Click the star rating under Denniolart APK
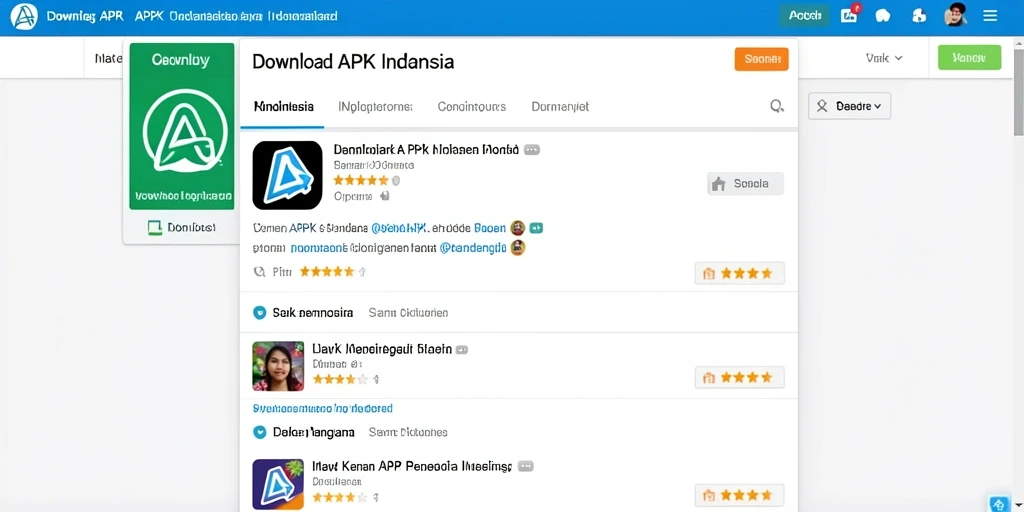The width and height of the screenshot is (1024, 512). click(360, 180)
